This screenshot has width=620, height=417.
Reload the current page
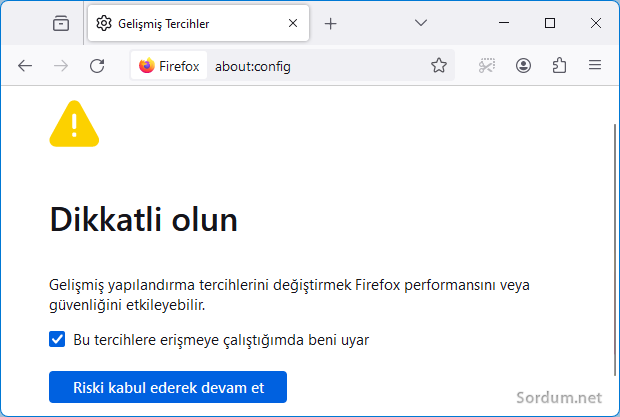click(97, 66)
